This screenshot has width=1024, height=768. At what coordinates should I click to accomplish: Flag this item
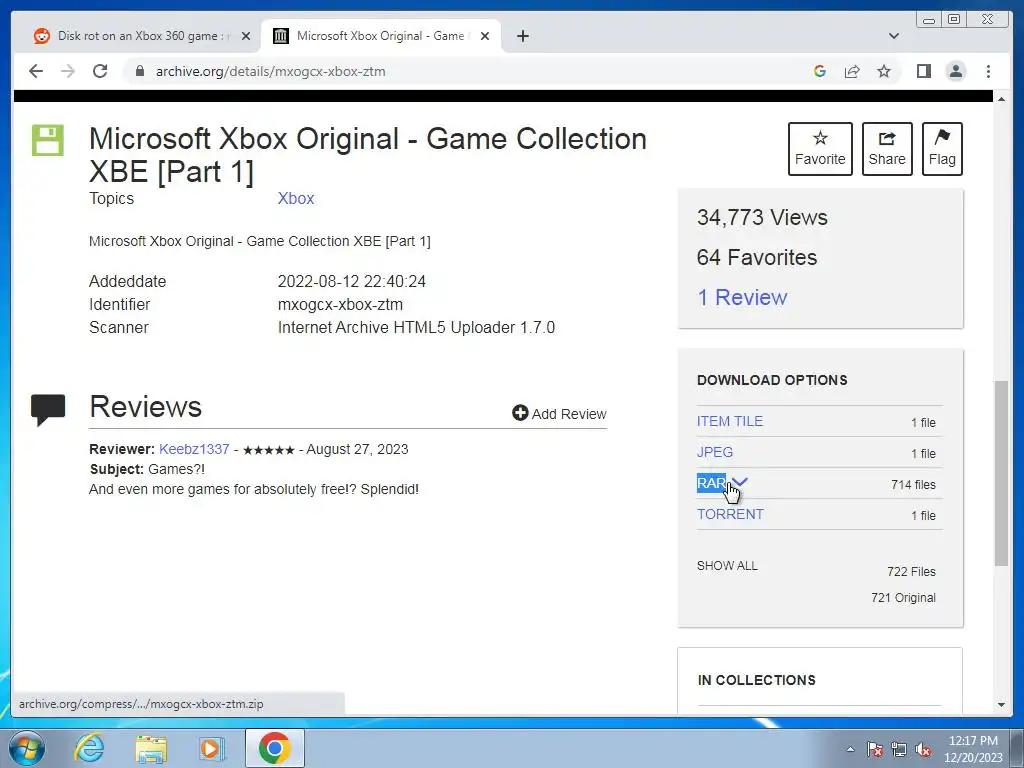(942, 149)
